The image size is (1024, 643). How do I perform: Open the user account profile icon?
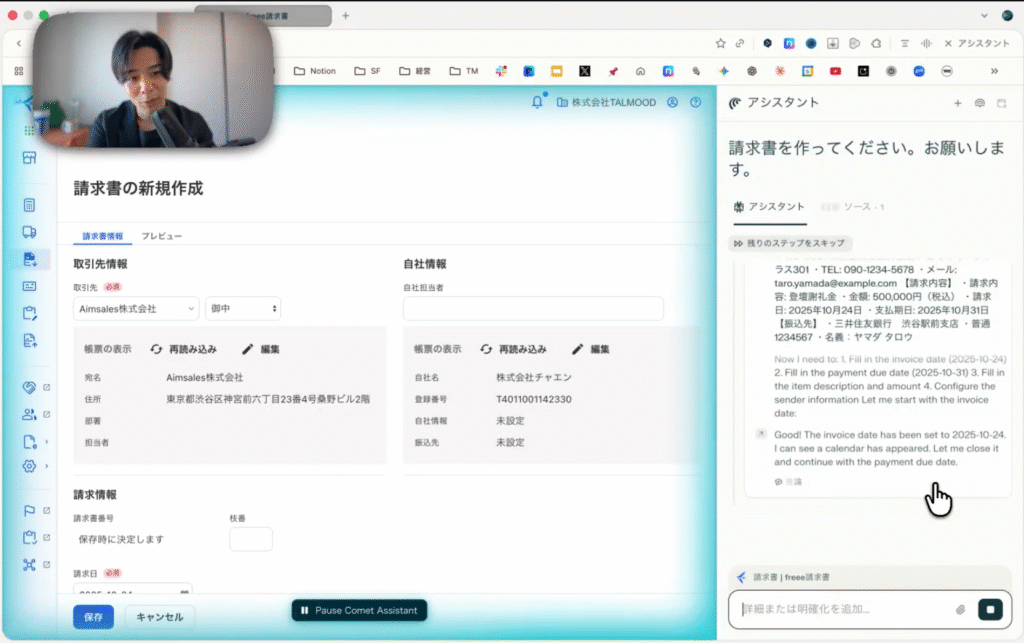673,102
